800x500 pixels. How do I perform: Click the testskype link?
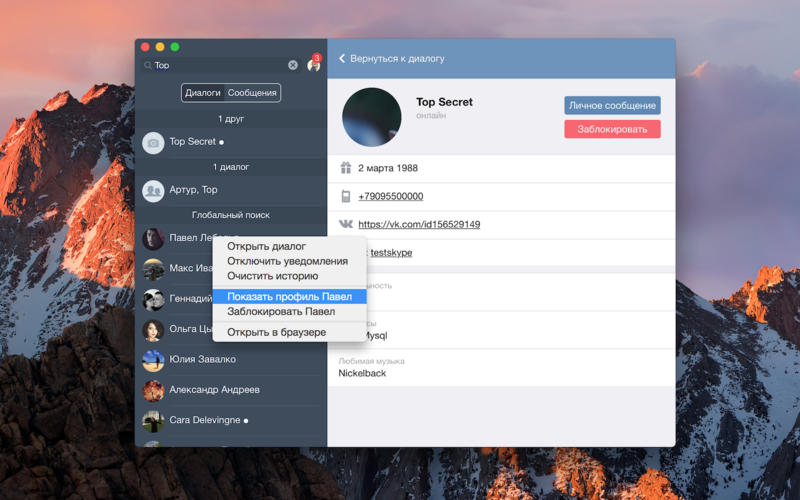[391, 253]
